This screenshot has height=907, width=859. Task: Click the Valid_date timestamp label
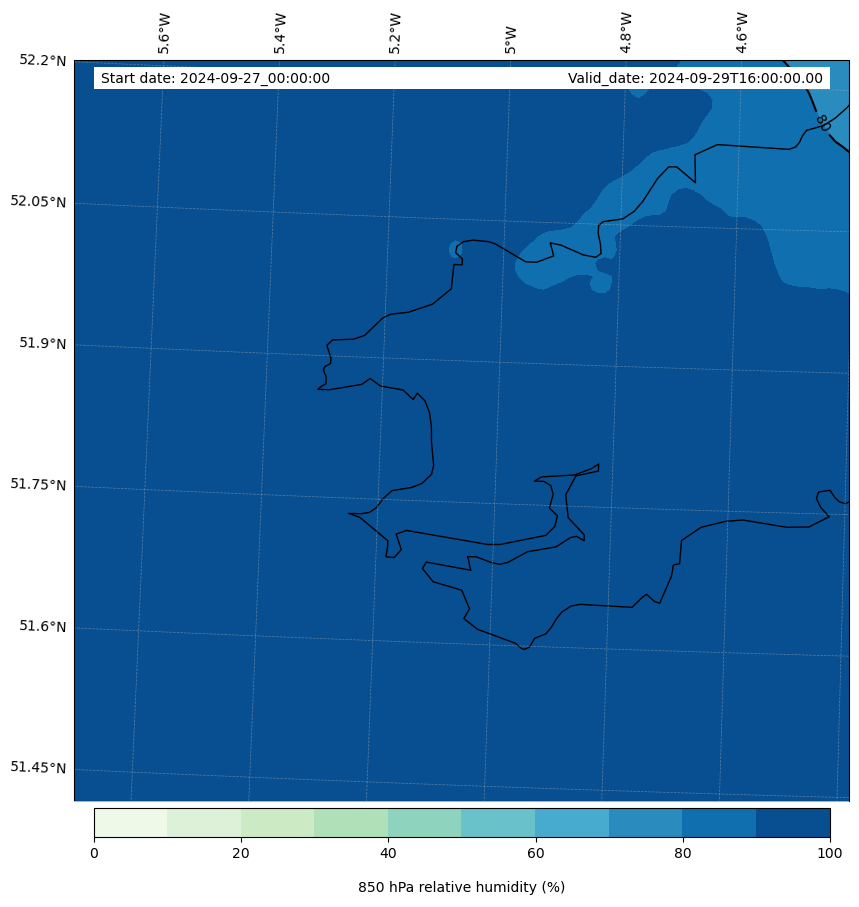click(x=695, y=79)
